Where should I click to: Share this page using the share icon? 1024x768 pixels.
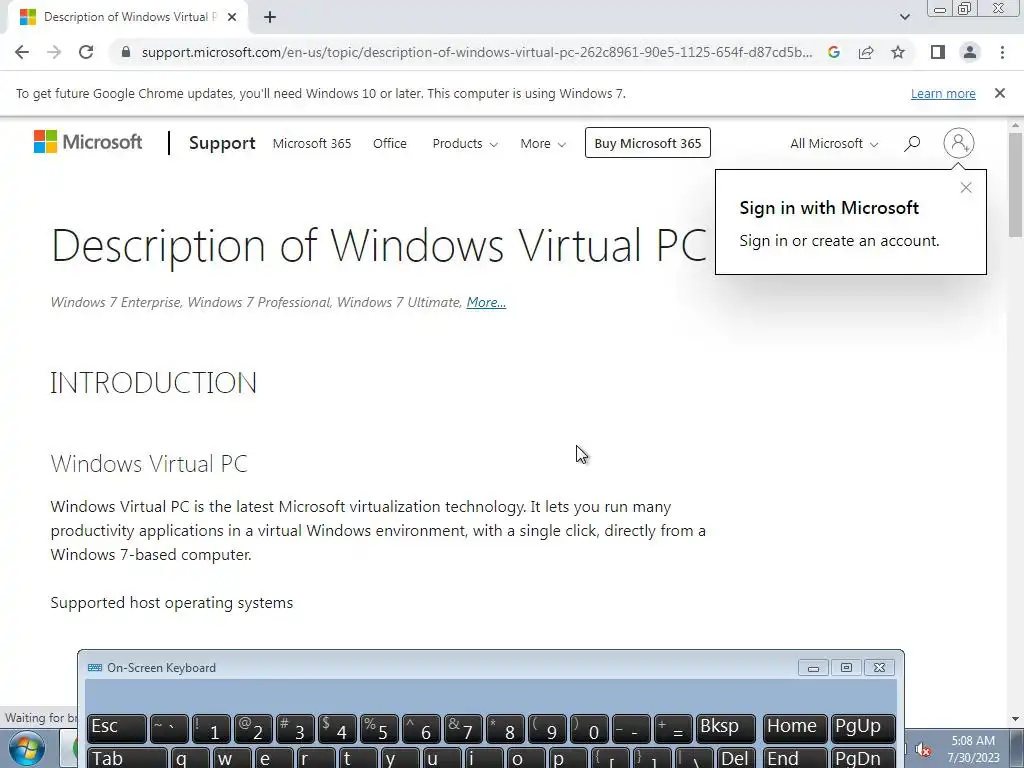click(x=866, y=52)
